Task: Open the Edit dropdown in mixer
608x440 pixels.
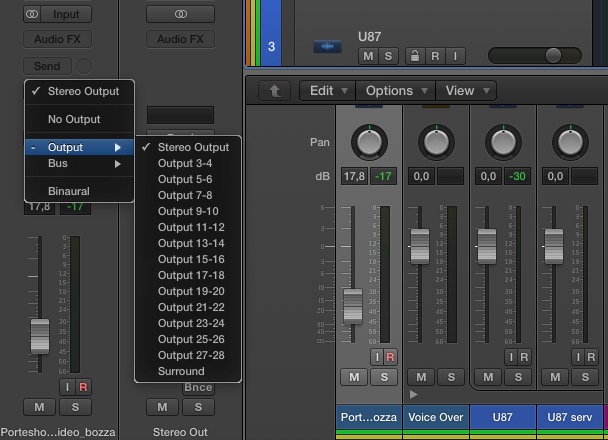Action: tap(328, 91)
